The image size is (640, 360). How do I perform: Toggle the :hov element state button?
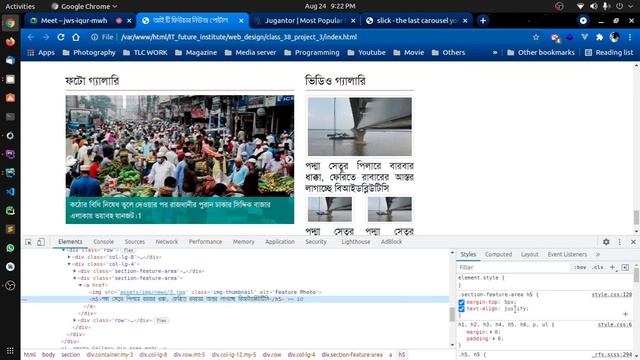tap(580, 267)
